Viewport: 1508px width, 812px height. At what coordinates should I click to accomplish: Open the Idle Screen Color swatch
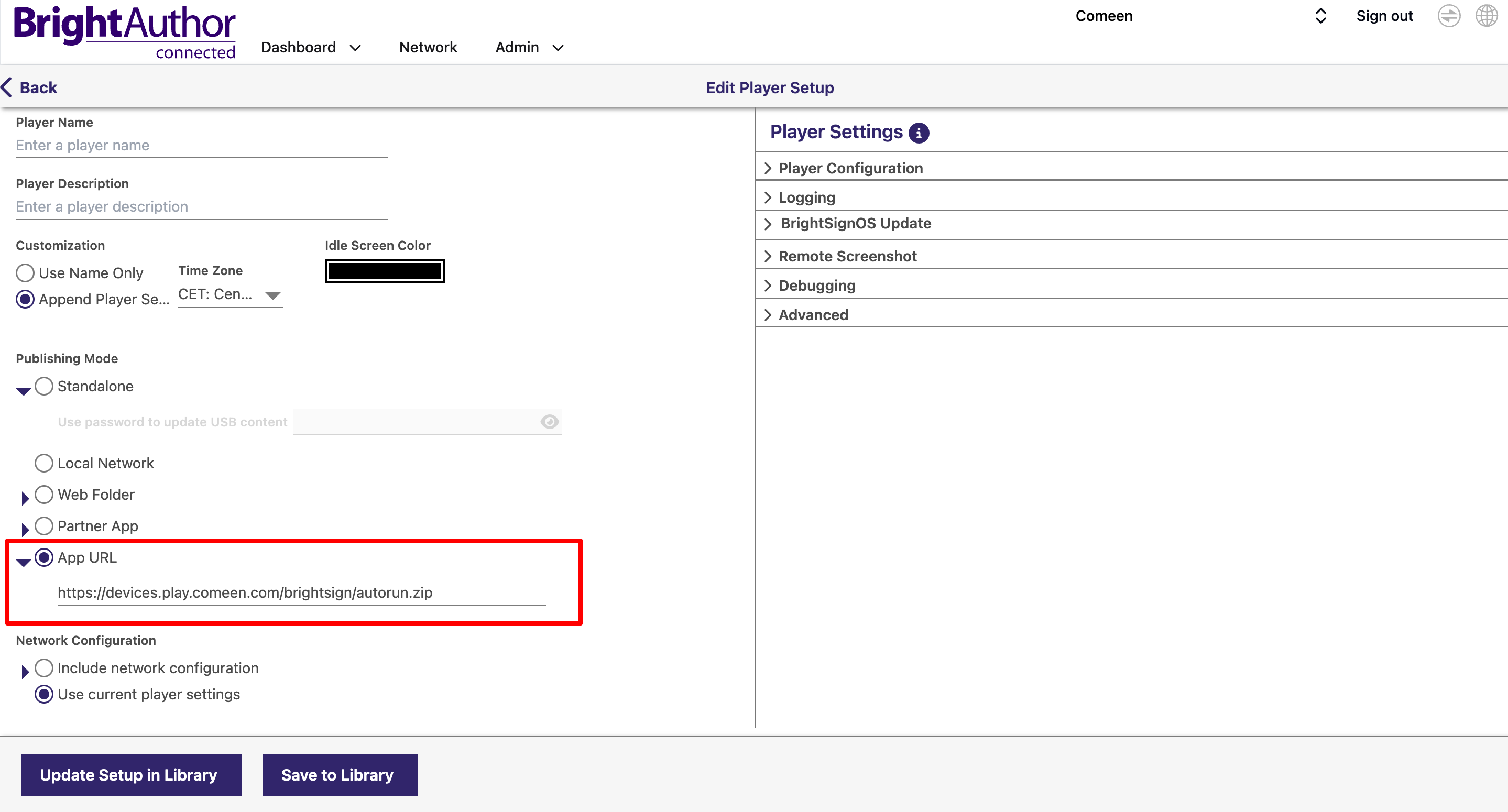(x=385, y=270)
